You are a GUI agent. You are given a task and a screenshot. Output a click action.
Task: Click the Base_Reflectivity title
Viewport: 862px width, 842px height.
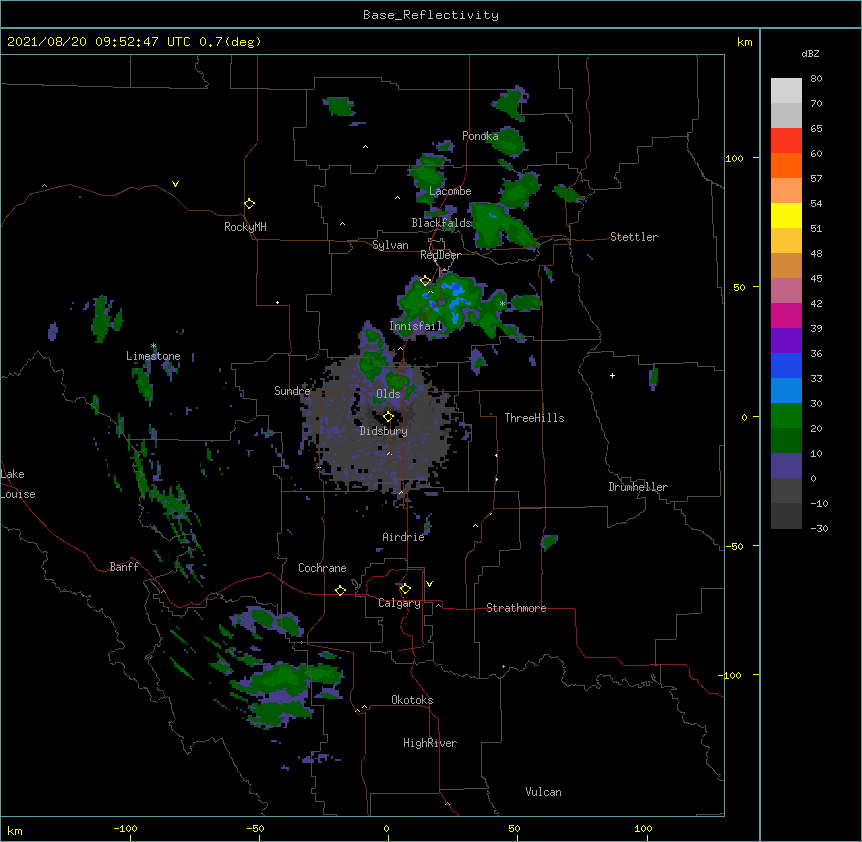click(431, 15)
